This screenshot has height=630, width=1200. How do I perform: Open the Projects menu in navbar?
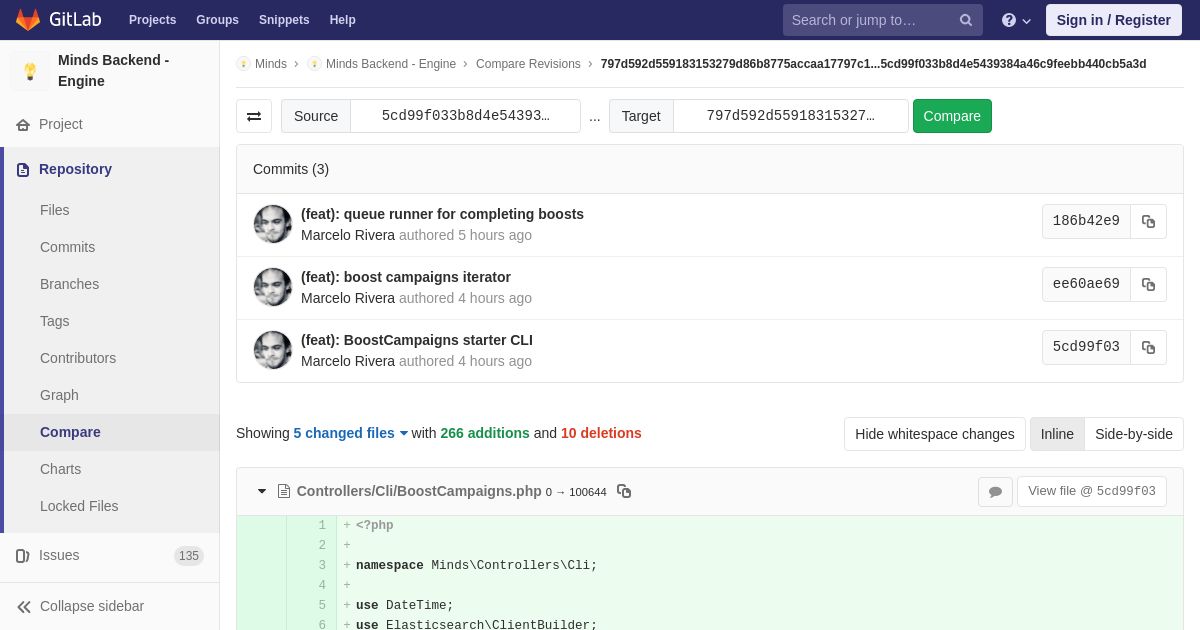coord(152,20)
